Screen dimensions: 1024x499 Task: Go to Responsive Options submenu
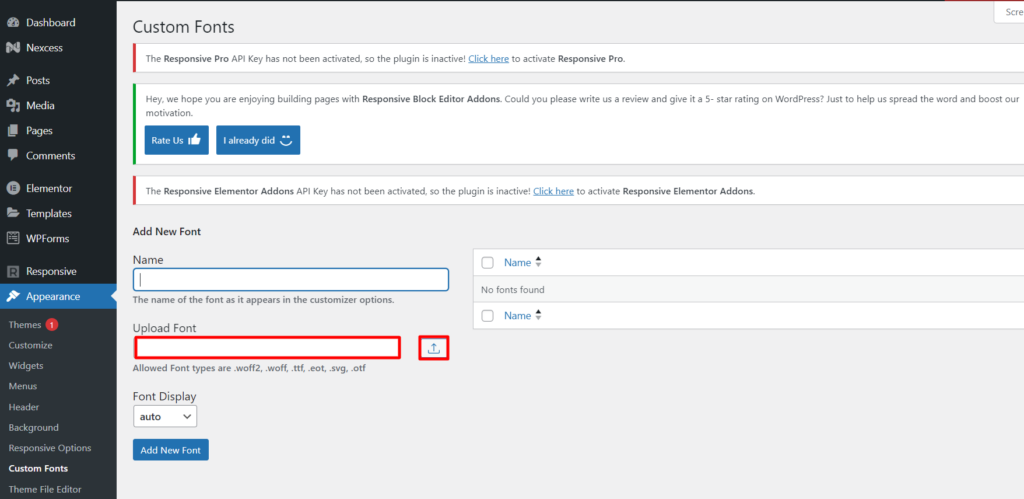pos(50,448)
